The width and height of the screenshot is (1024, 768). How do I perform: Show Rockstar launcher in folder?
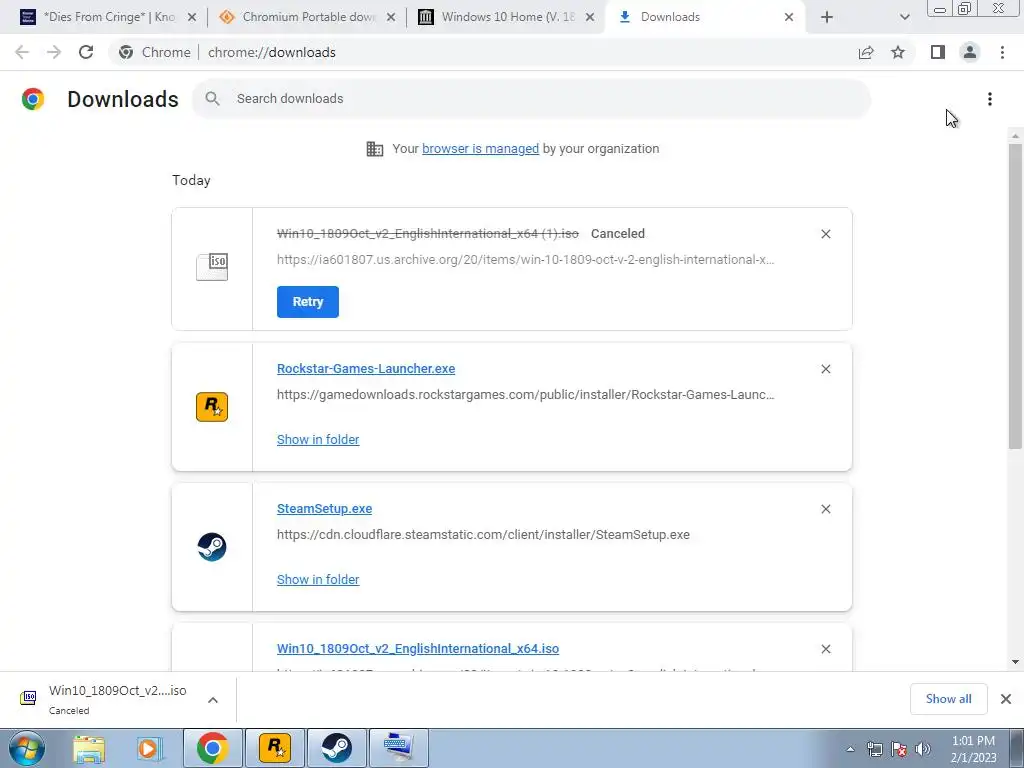click(318, 440)
